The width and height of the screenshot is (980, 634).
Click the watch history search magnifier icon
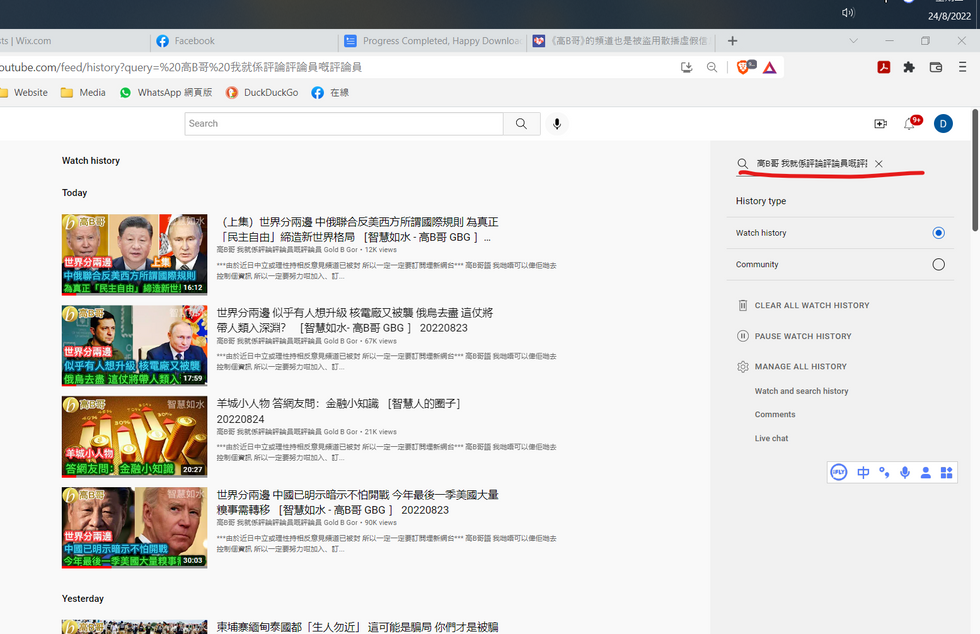click(742, 164)
